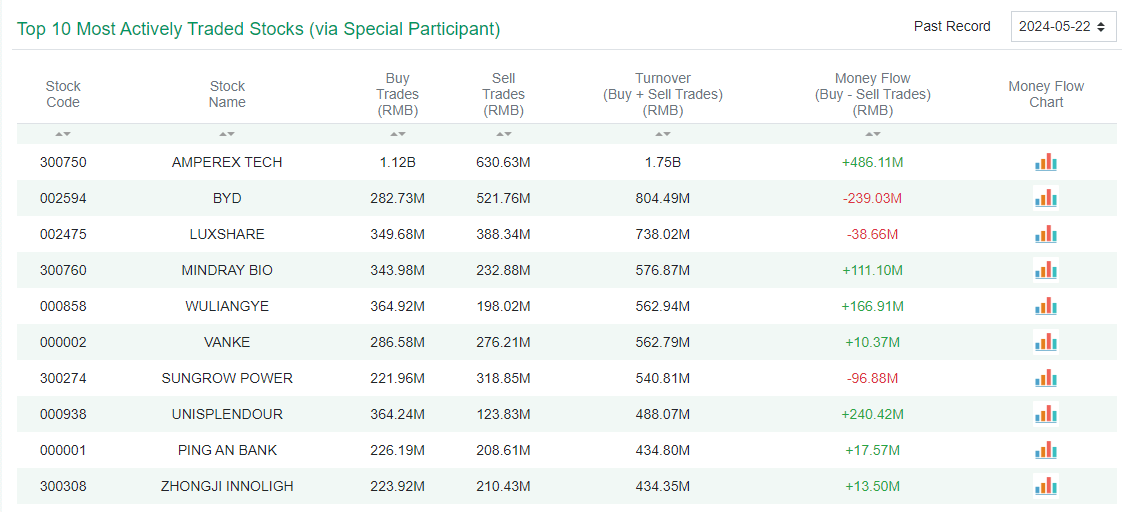The height and width of the screenshot is (512, 1127).
Task: Open money flow chart for MINDRAY BIO
Action: pos(1046,270)
